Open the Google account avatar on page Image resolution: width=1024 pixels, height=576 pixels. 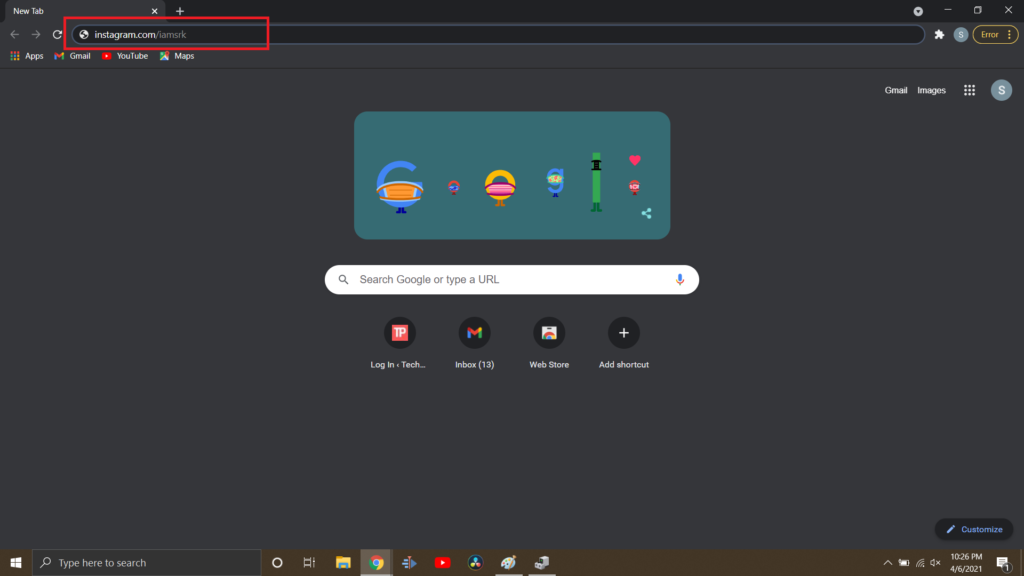(x=1001, y=90)
